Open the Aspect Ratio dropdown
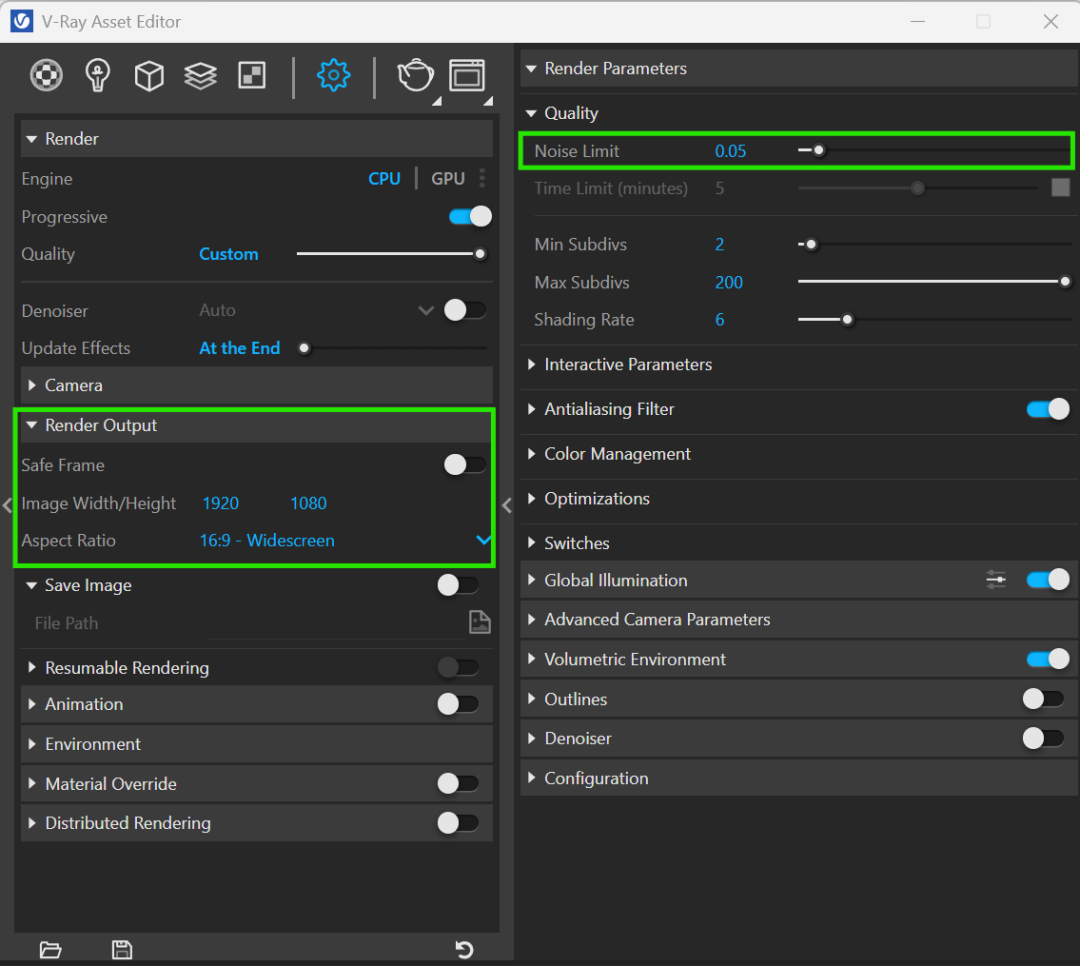The width and height of the screenshot is (1080, 966). pyautogui.click(x=483, y=540)
